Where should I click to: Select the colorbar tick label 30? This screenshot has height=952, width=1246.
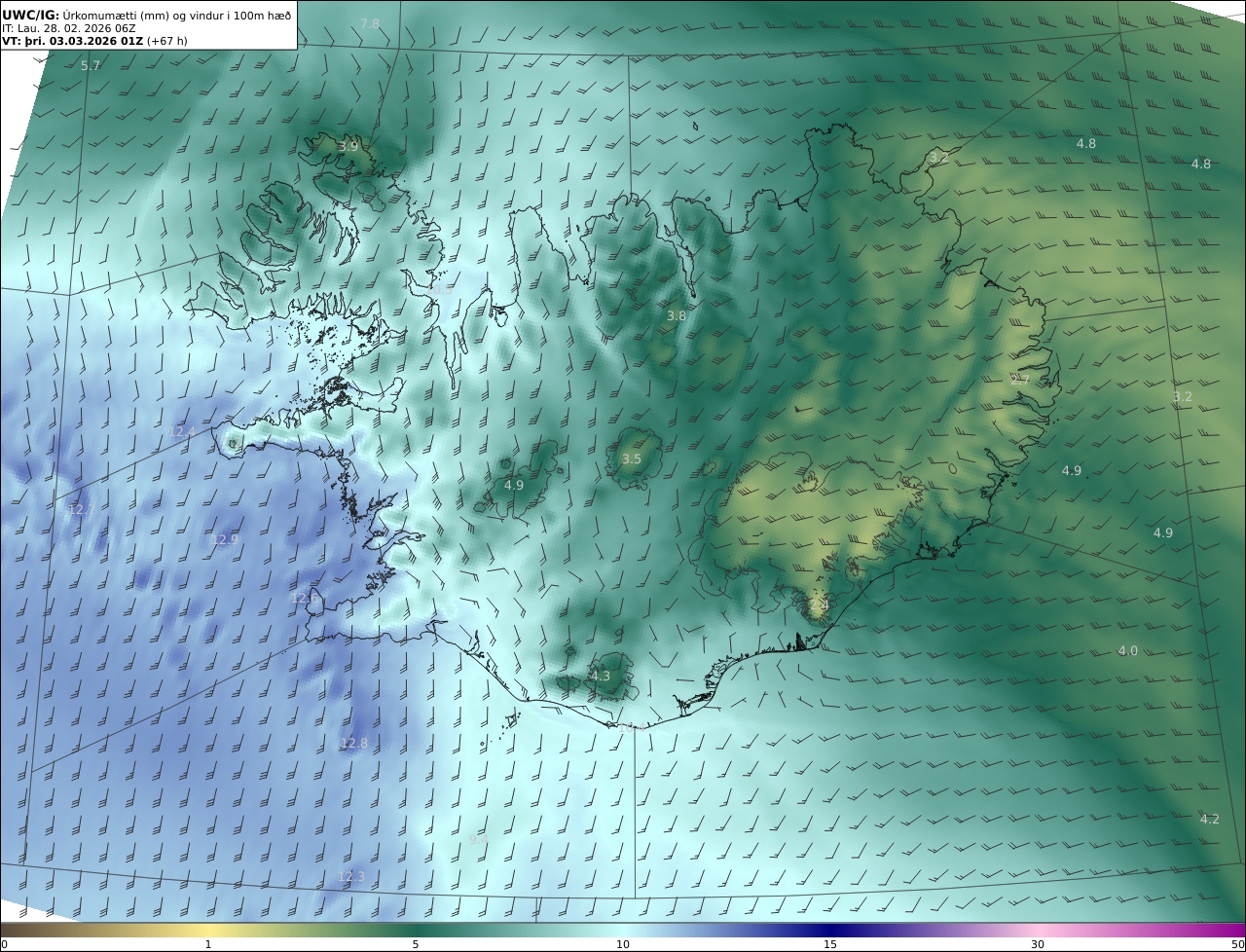pyautogui.click(x=1038, y=944)
